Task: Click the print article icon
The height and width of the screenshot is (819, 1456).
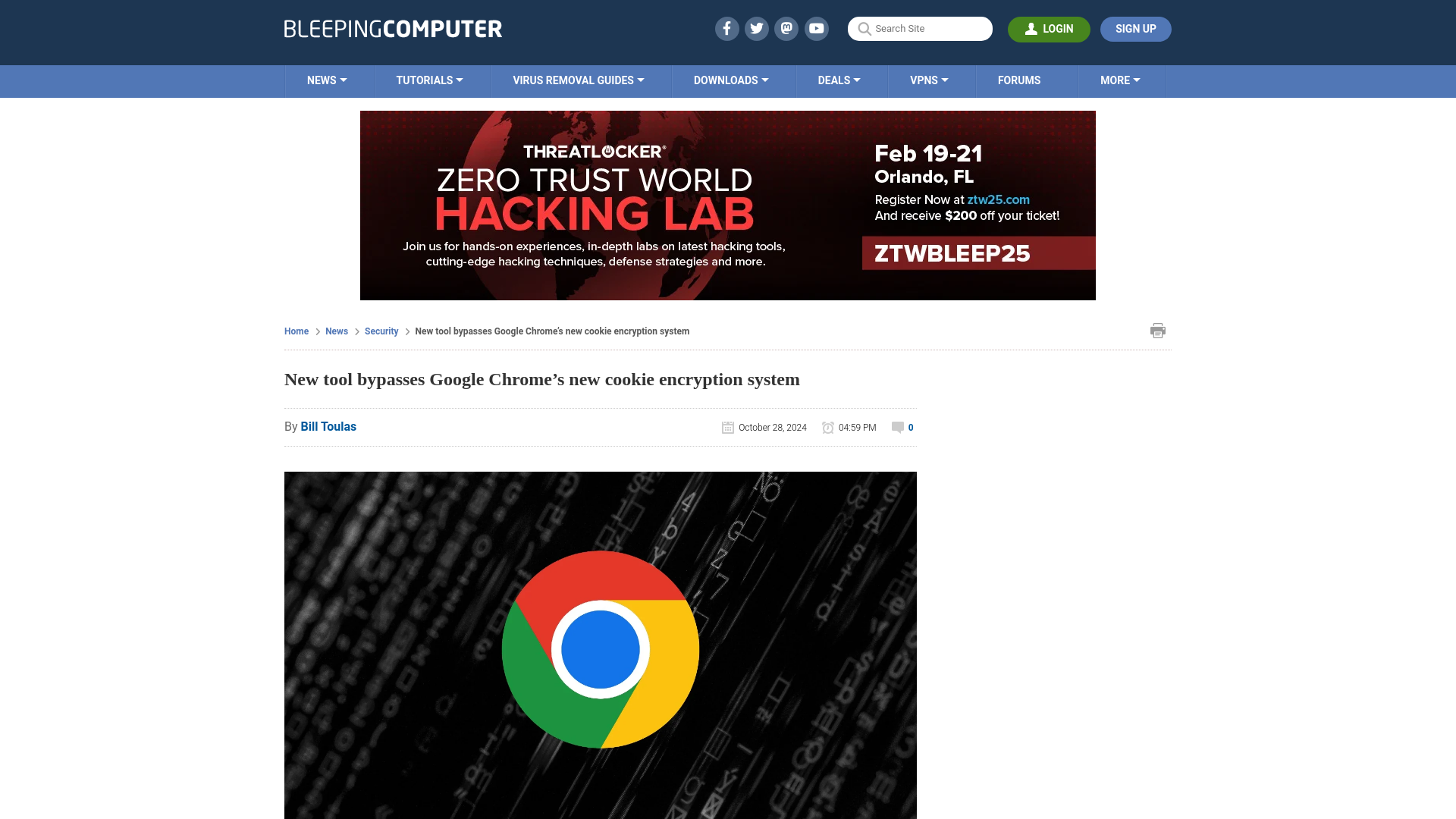Action: [1157, 330]
